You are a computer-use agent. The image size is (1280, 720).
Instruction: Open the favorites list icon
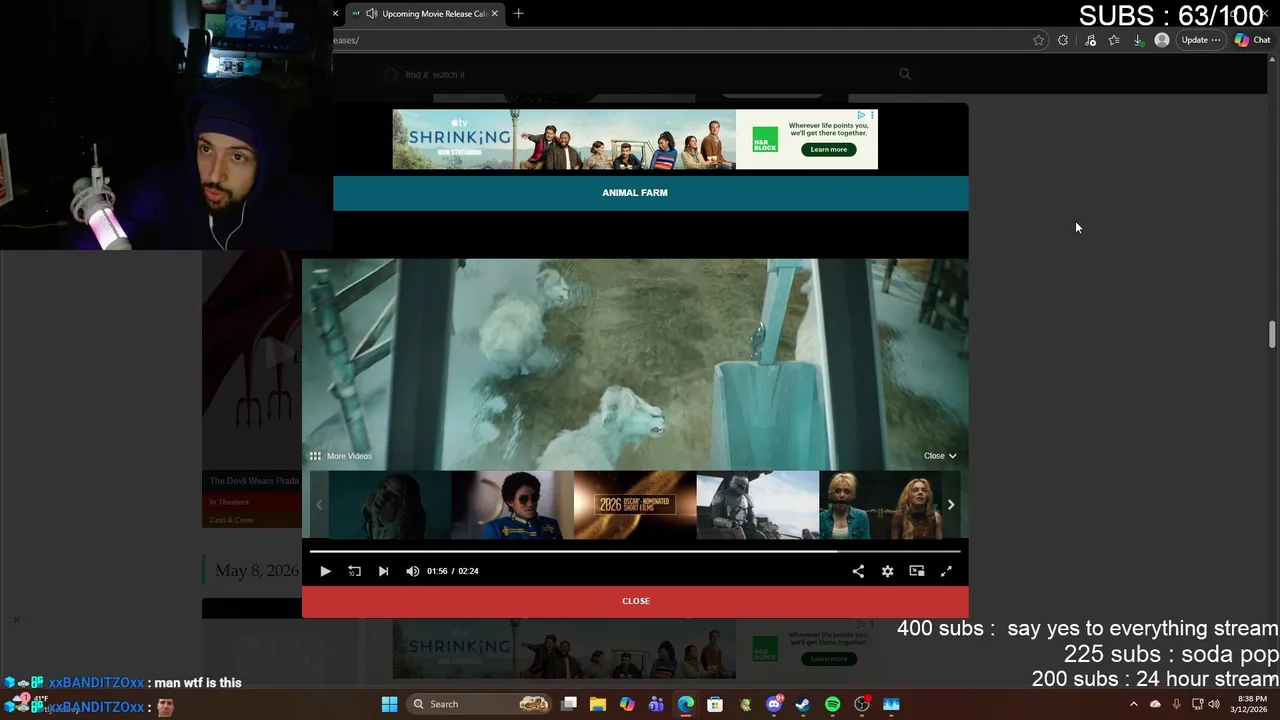pyautogui.click(x=1114, y=40)
